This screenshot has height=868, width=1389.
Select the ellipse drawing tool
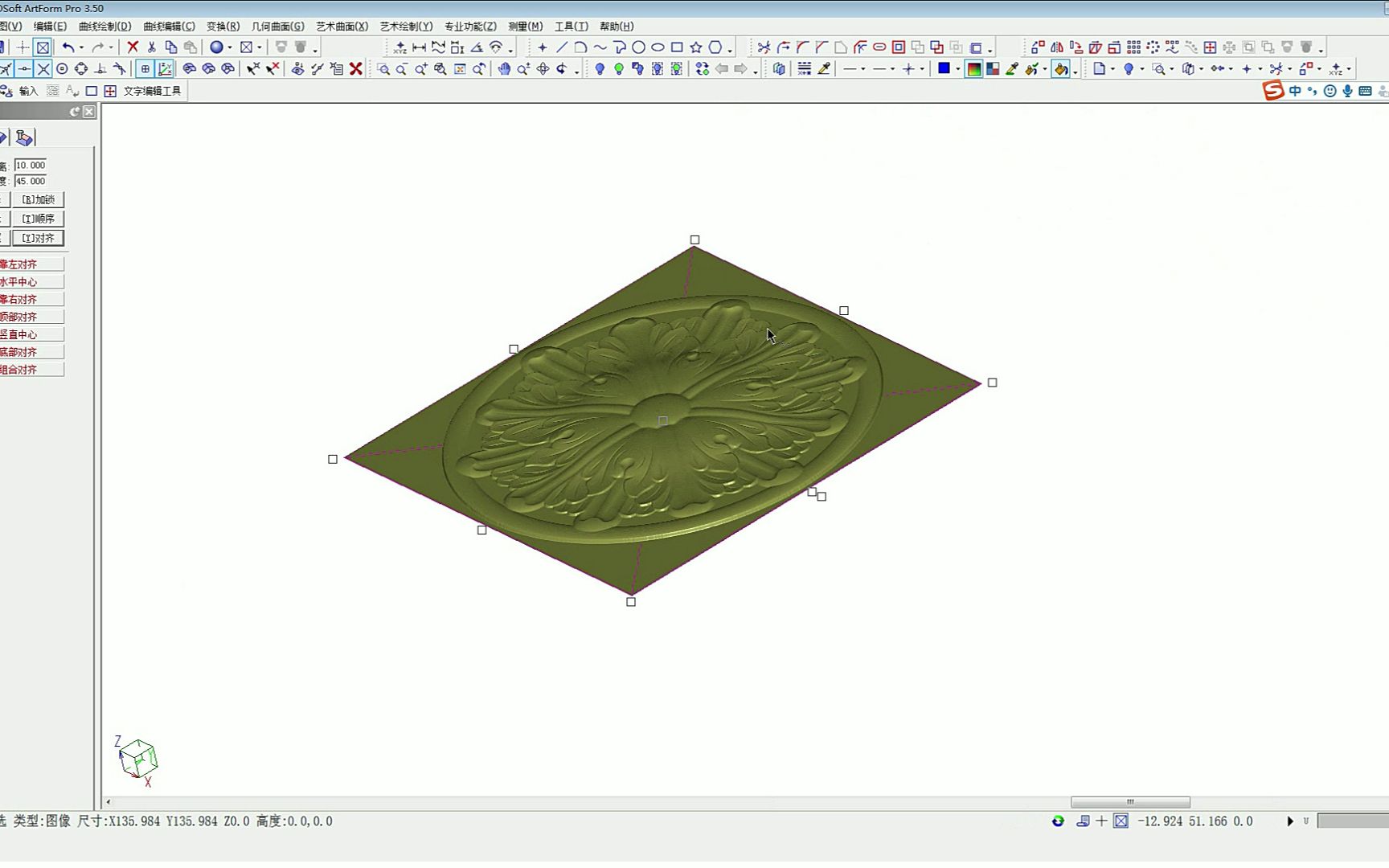coord(658,47)
